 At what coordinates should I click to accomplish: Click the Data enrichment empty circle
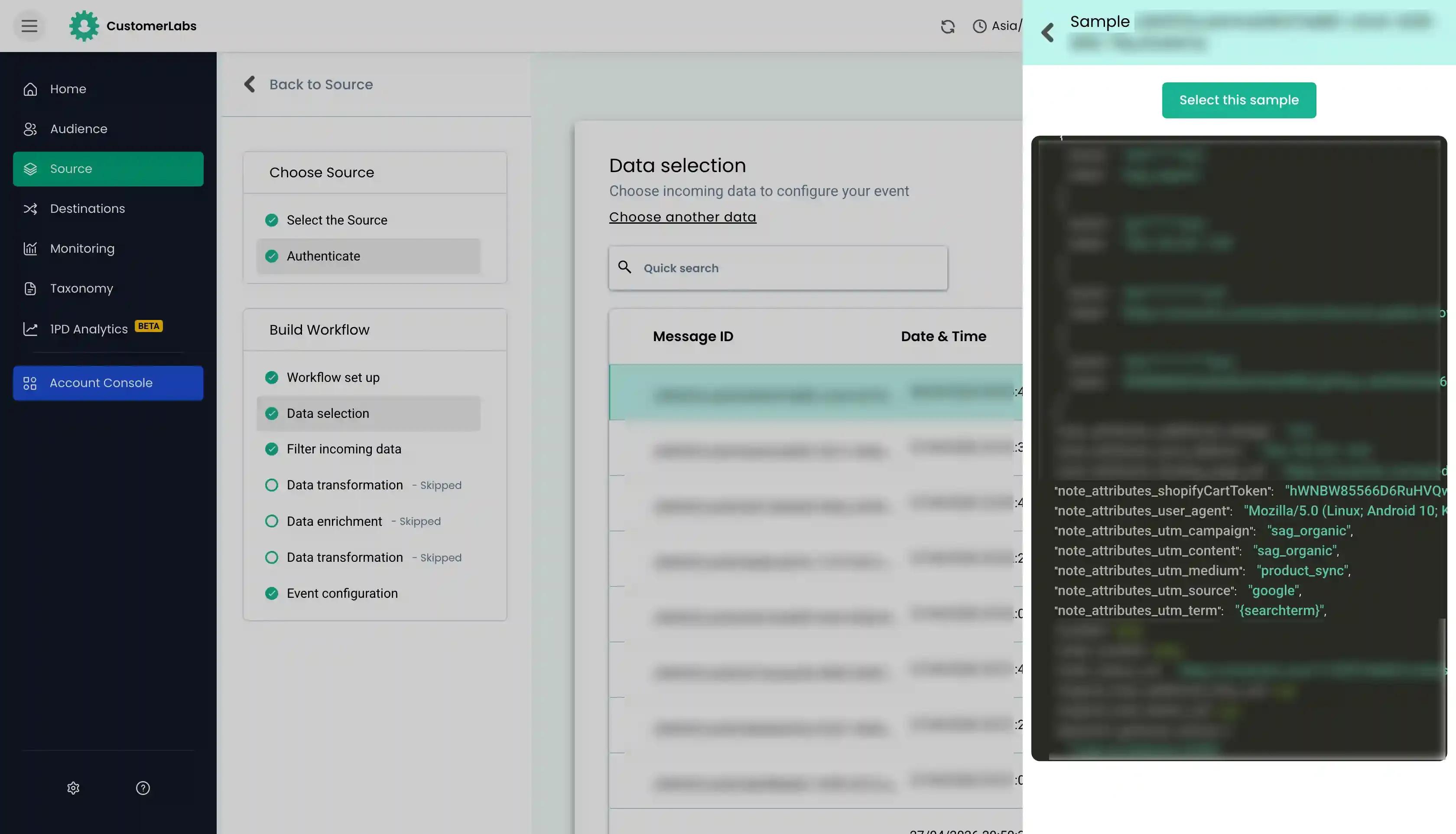[272, 521]
